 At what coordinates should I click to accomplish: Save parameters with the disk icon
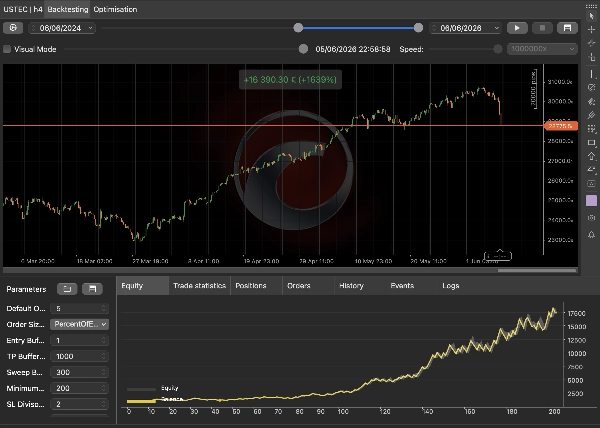[93, 289]
